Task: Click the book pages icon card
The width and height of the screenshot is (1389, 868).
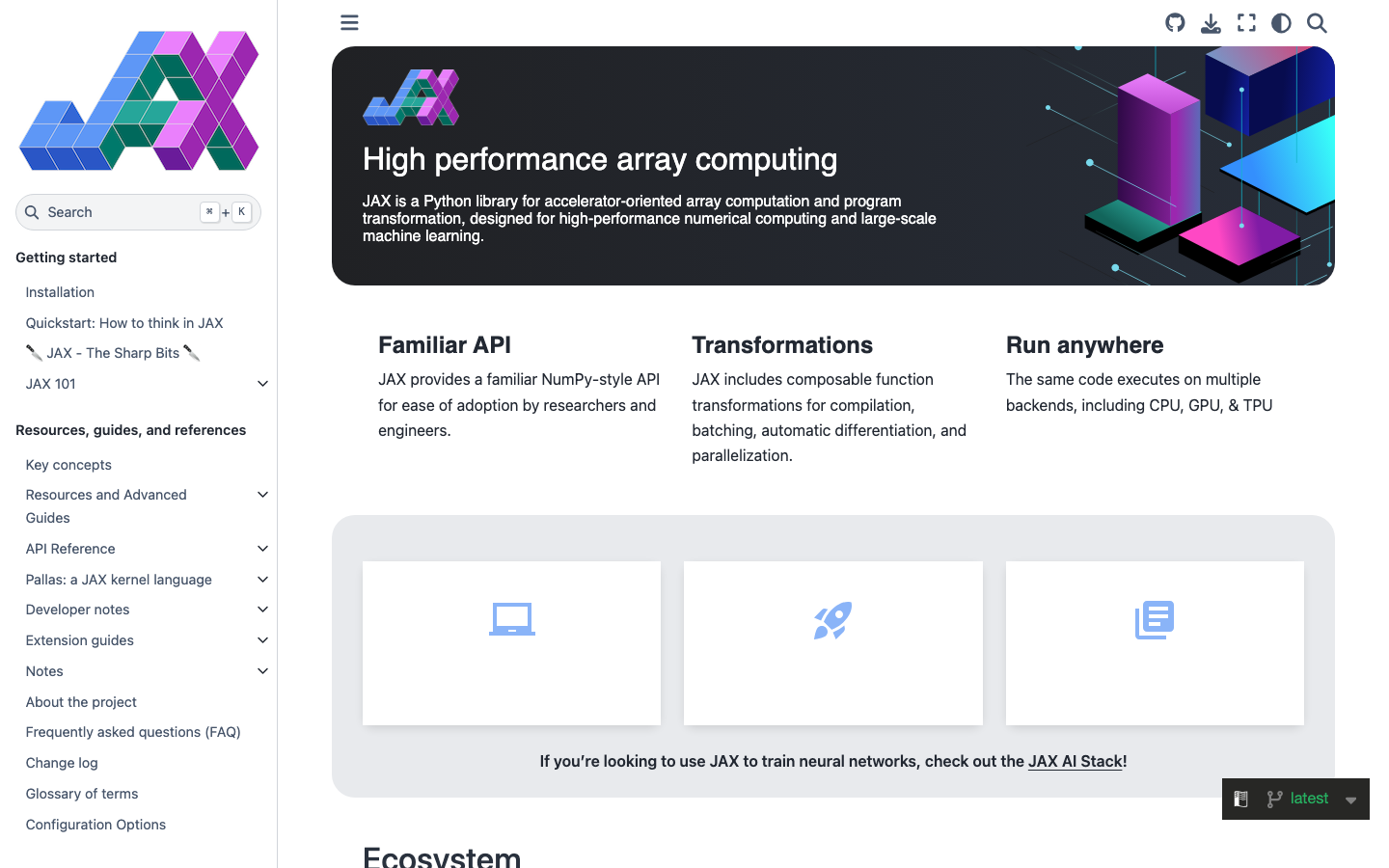Action: click(x=1155, y=643)
